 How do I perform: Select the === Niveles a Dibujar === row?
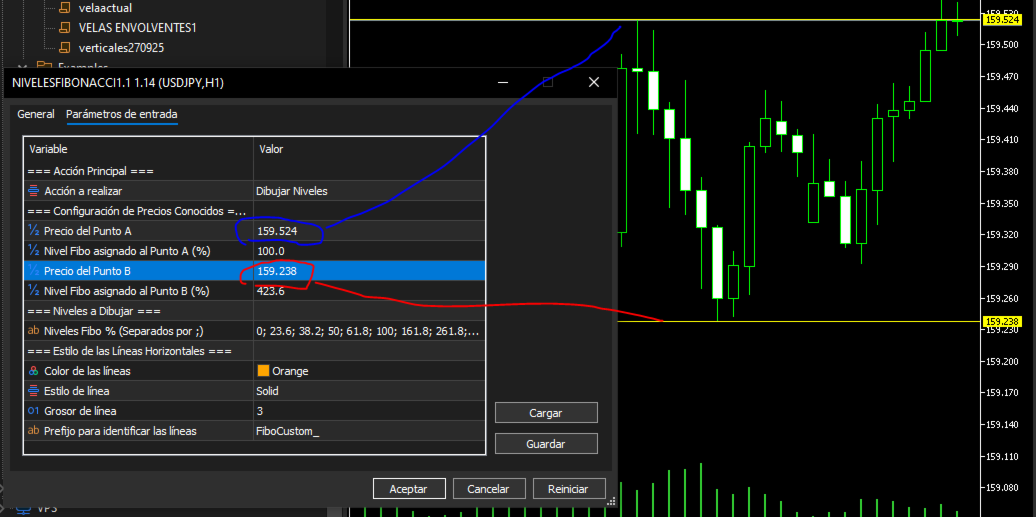254,311
